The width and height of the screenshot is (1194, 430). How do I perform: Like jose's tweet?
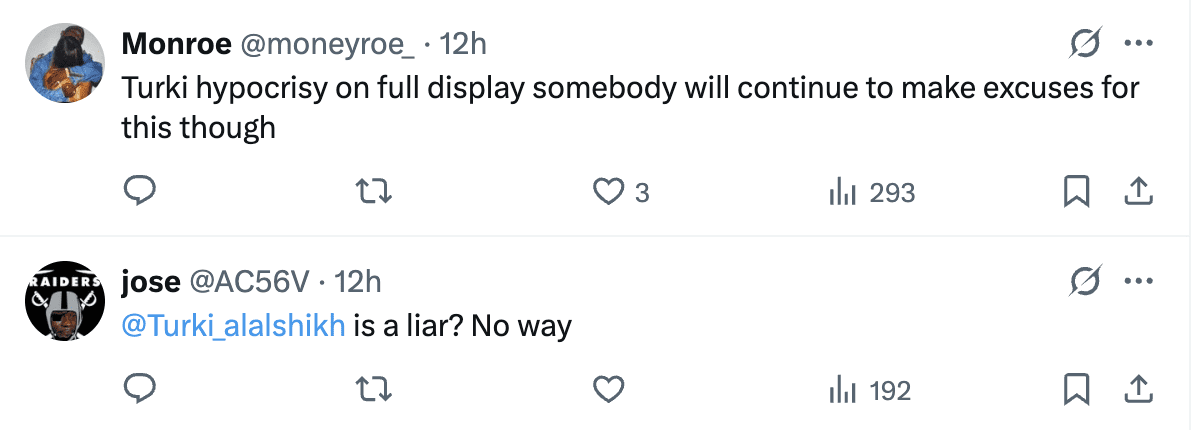[x=609, y=390]
